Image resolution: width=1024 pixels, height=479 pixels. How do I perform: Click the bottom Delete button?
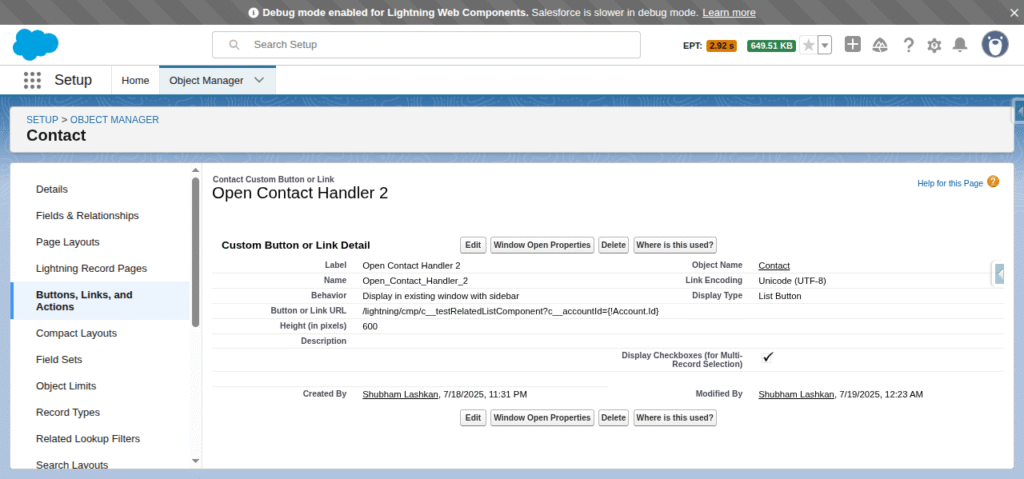pyautogui.click(x=613, y=418)
